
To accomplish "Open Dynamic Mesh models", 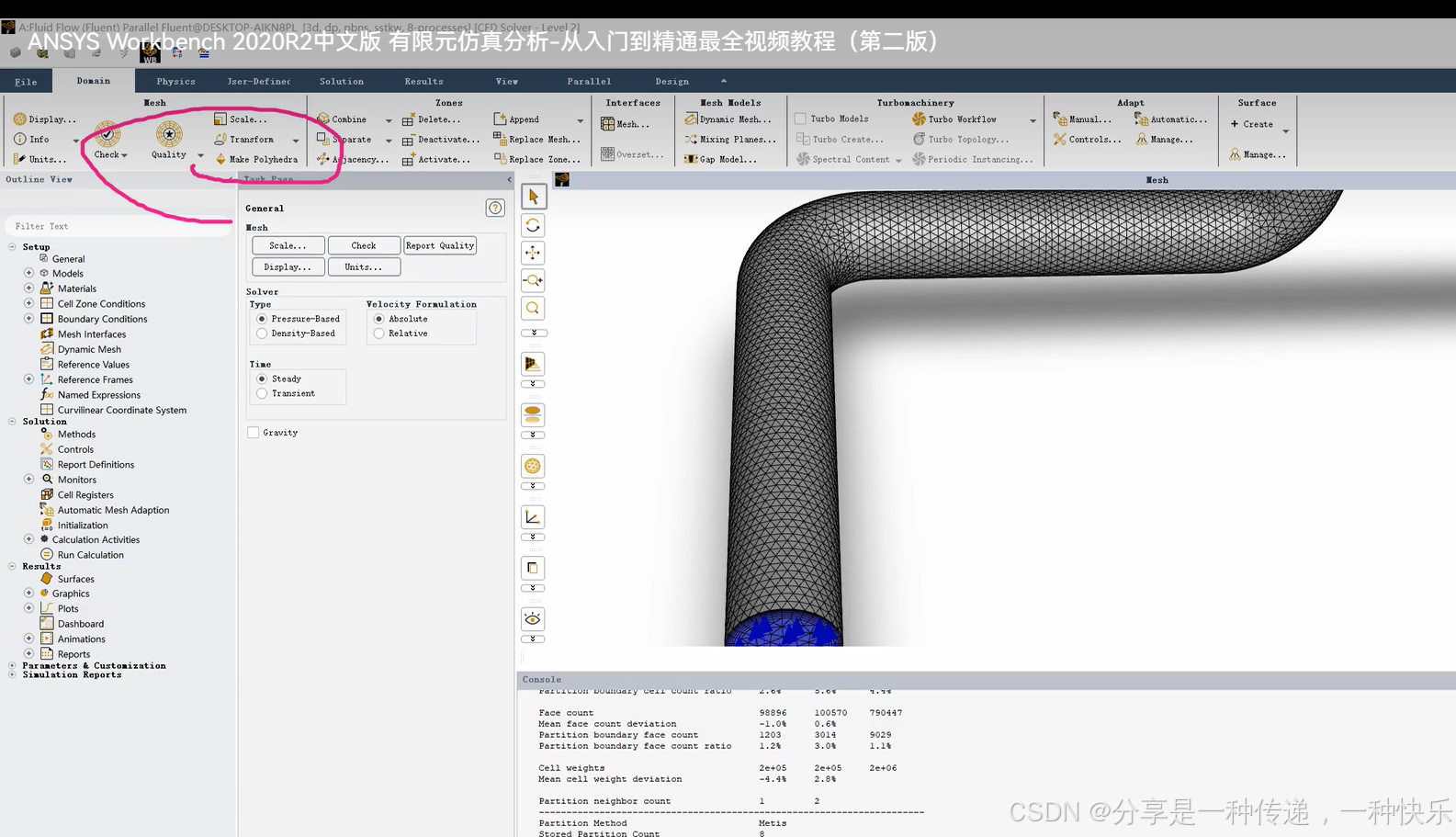I will tap(728, 119).
